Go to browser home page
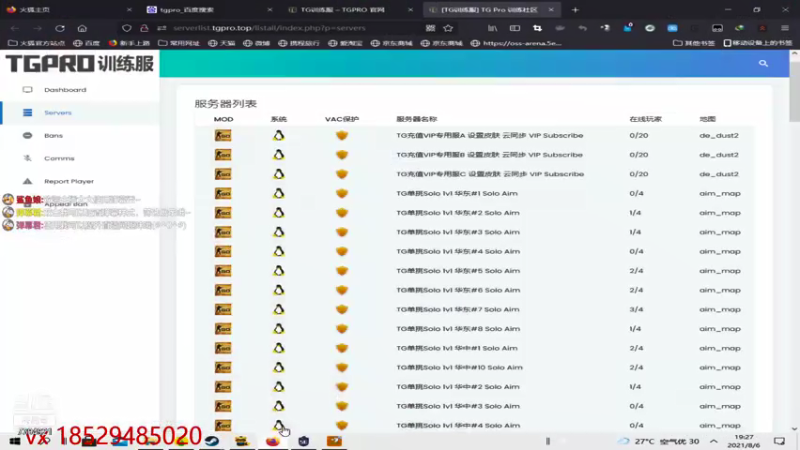This screenshot has width=800, height=450. [82, 28]
